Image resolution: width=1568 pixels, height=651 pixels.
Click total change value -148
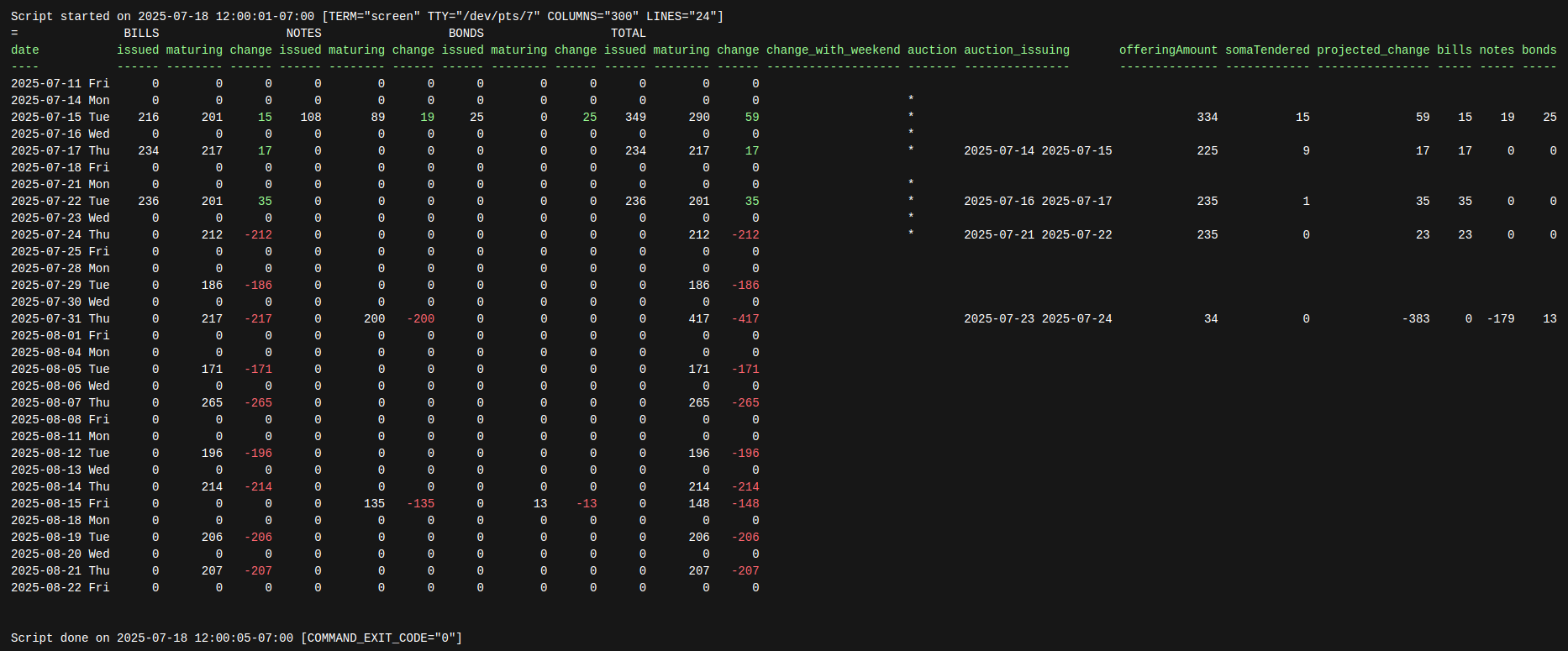745,504
